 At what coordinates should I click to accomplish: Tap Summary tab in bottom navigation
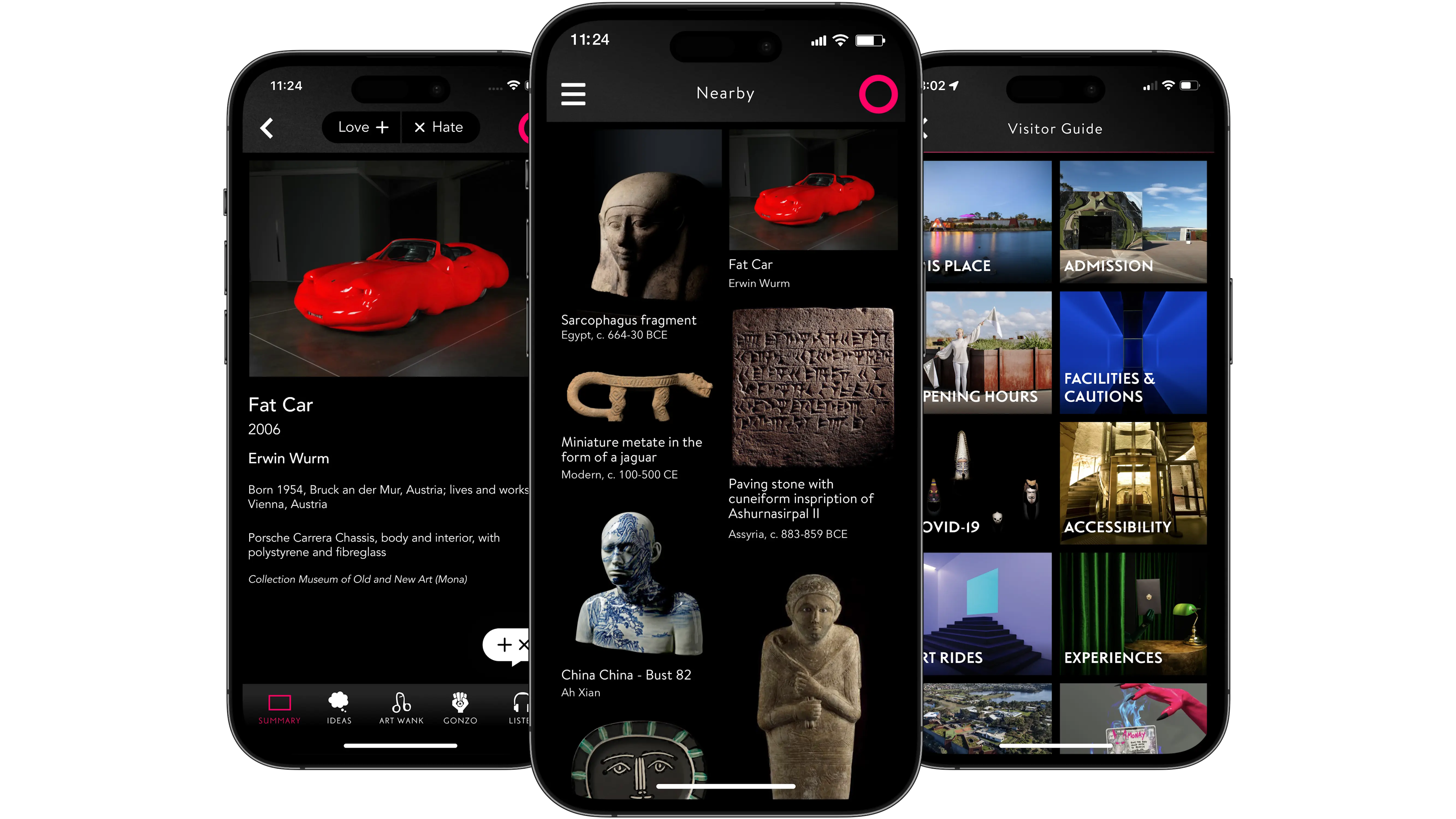(279, 708)
